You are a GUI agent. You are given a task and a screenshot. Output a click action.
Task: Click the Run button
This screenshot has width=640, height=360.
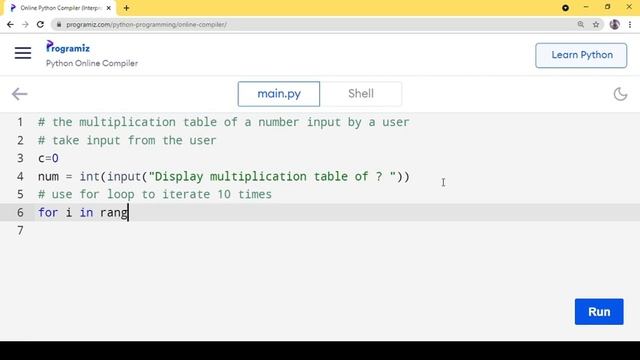(x=599, y=311)
